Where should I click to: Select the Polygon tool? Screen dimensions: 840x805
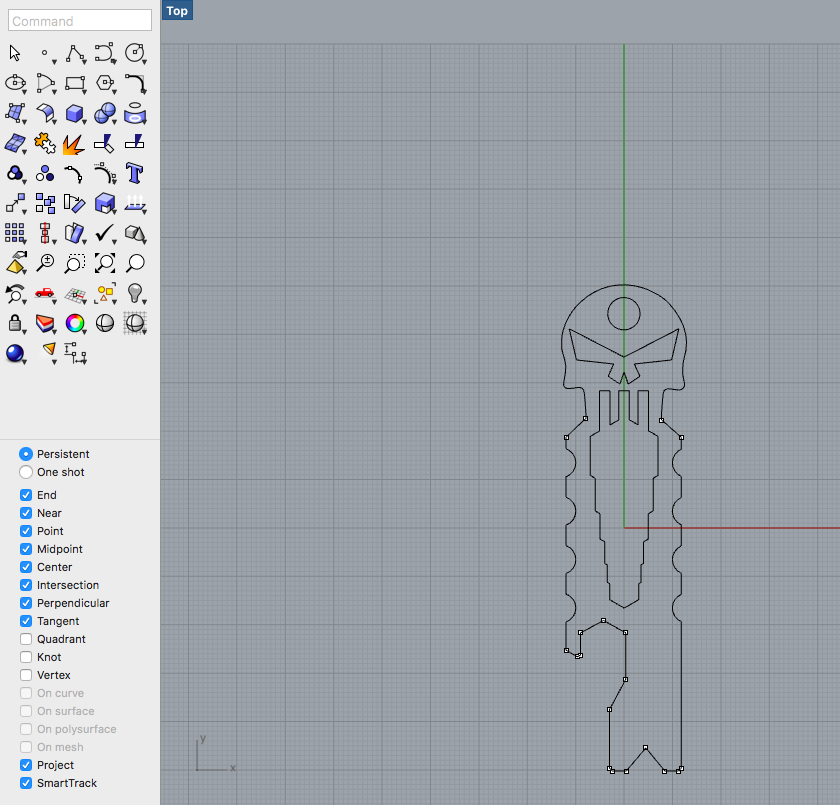click(104, 83)
